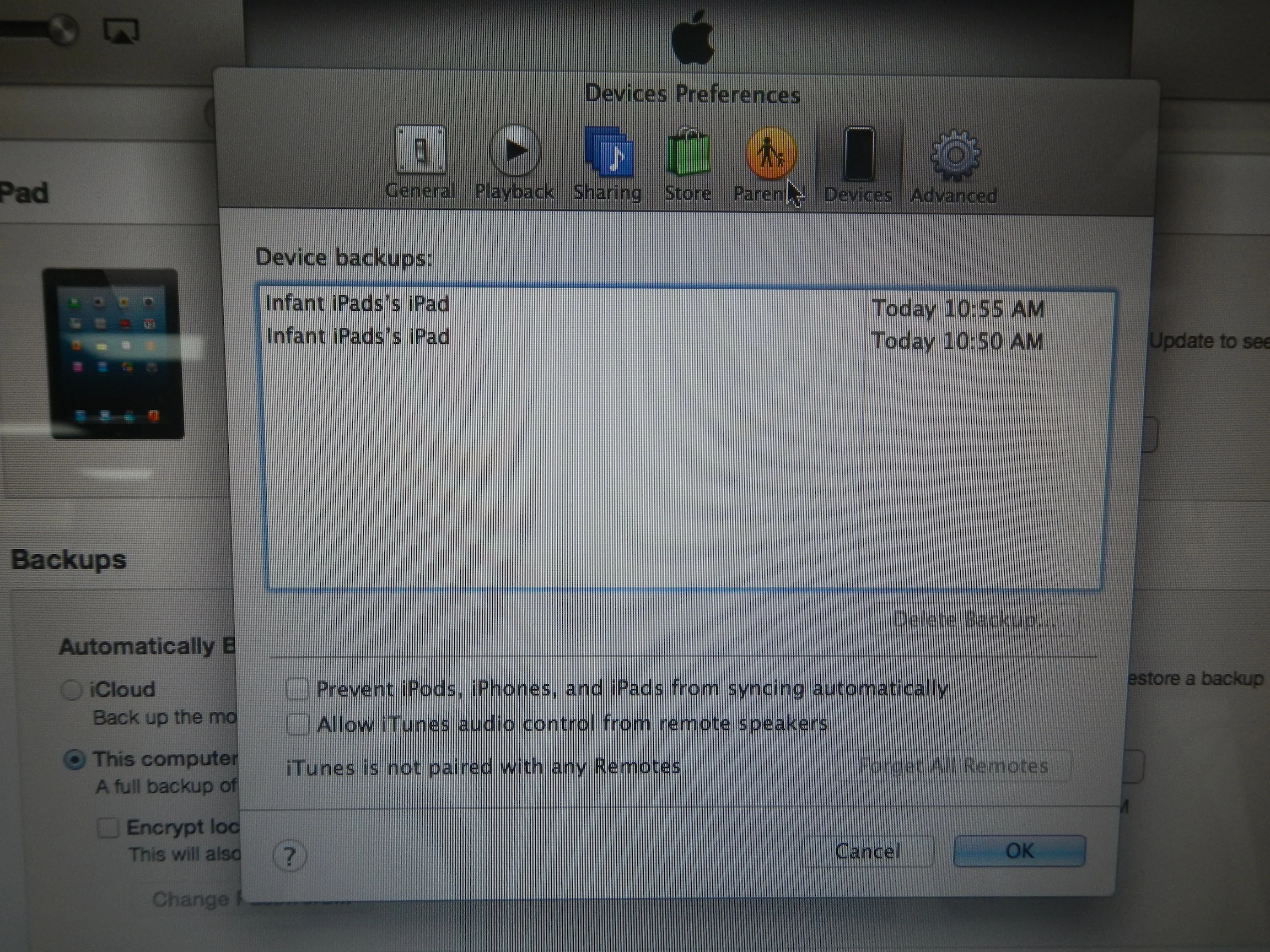Click the help question mark button
1270x952 pixels.
point(289,857)
